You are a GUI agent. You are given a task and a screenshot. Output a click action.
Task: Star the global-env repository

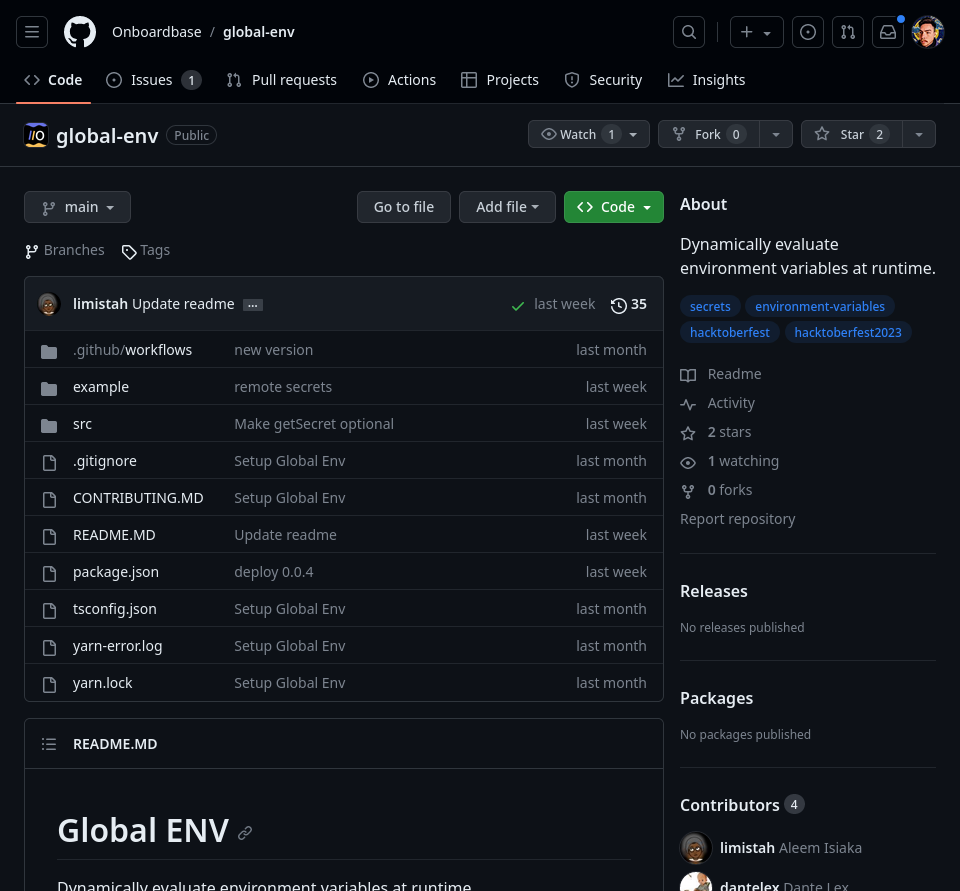pos(852,134)
